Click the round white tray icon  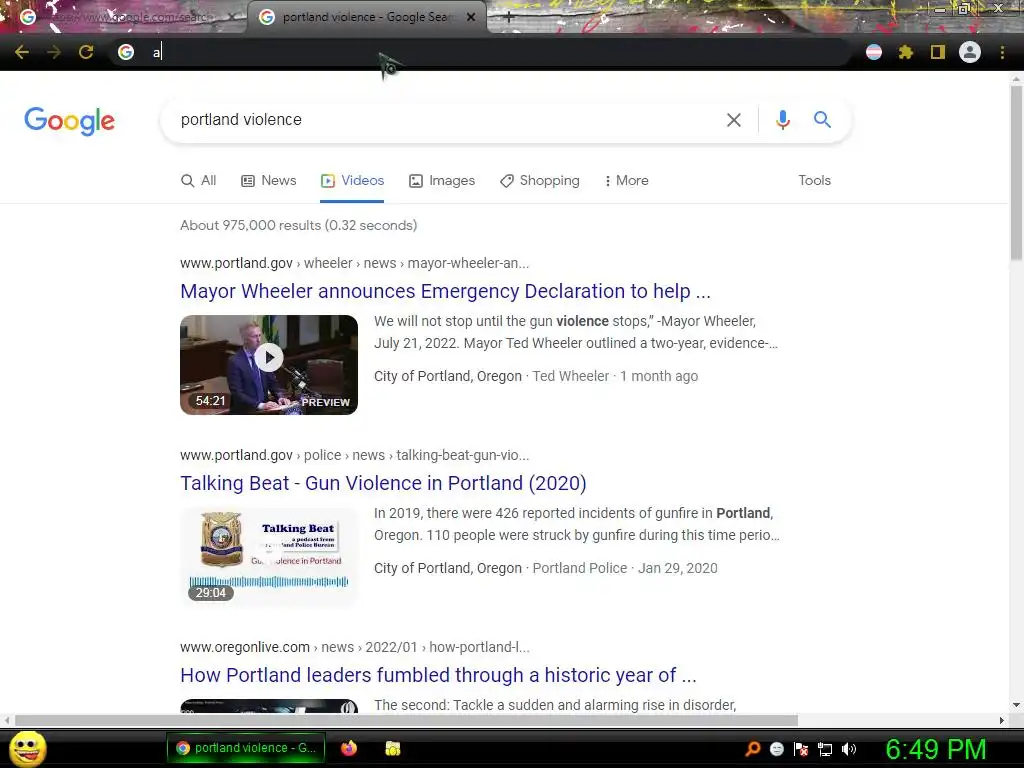(777, 749)
